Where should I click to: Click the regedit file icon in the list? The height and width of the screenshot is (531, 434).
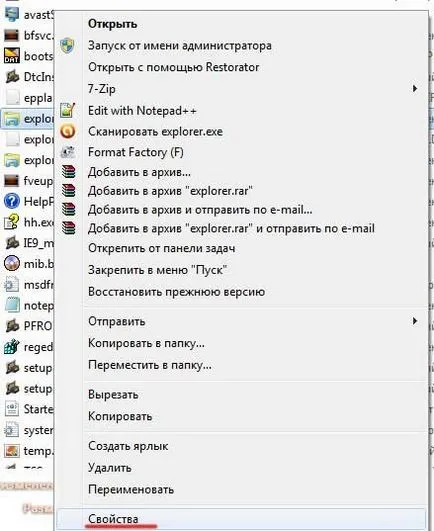click(x=12, y=346)
